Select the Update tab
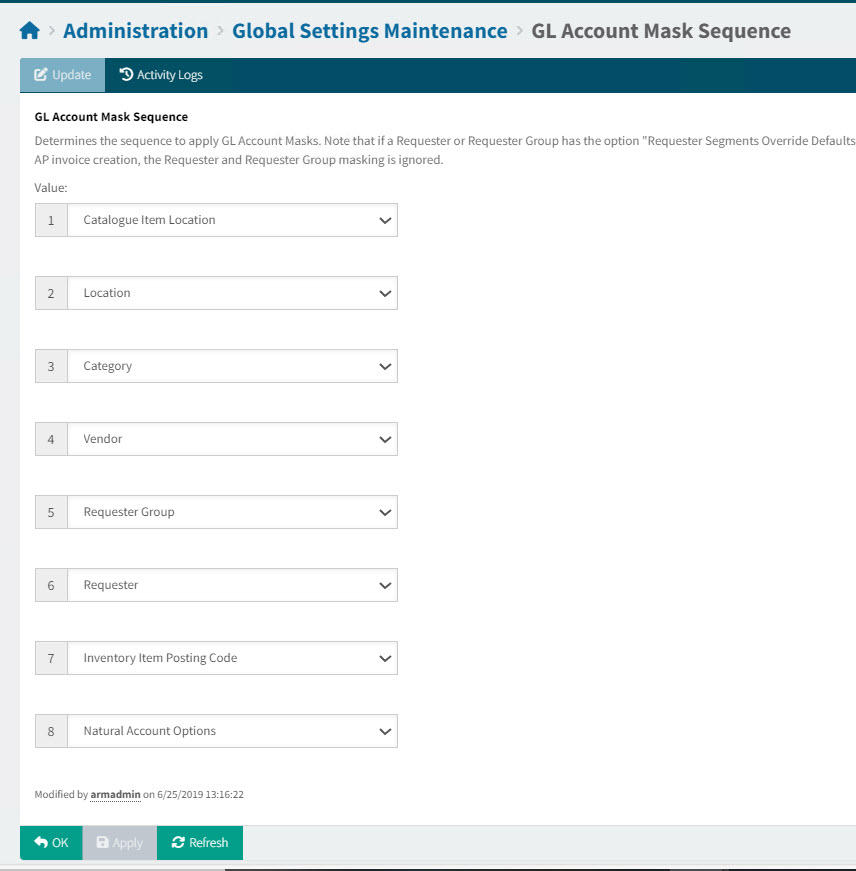 point(62,74)
